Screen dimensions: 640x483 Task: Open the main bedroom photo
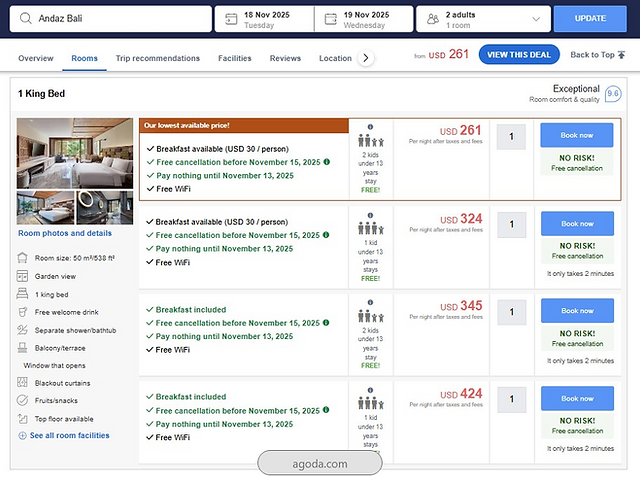(75, 153)
